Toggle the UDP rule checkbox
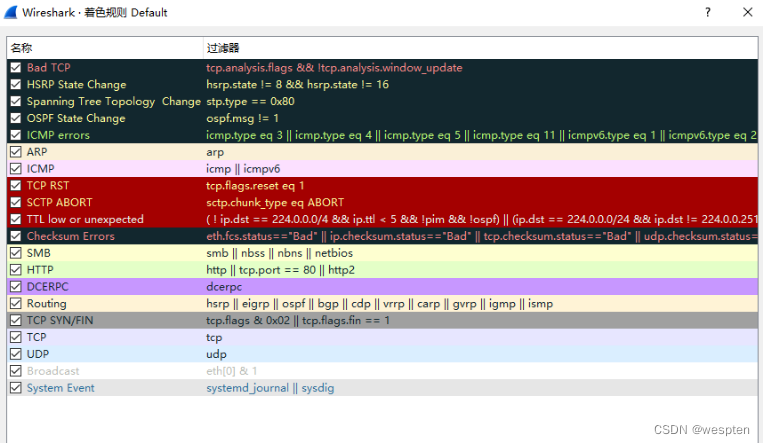 tap(16, 354)
